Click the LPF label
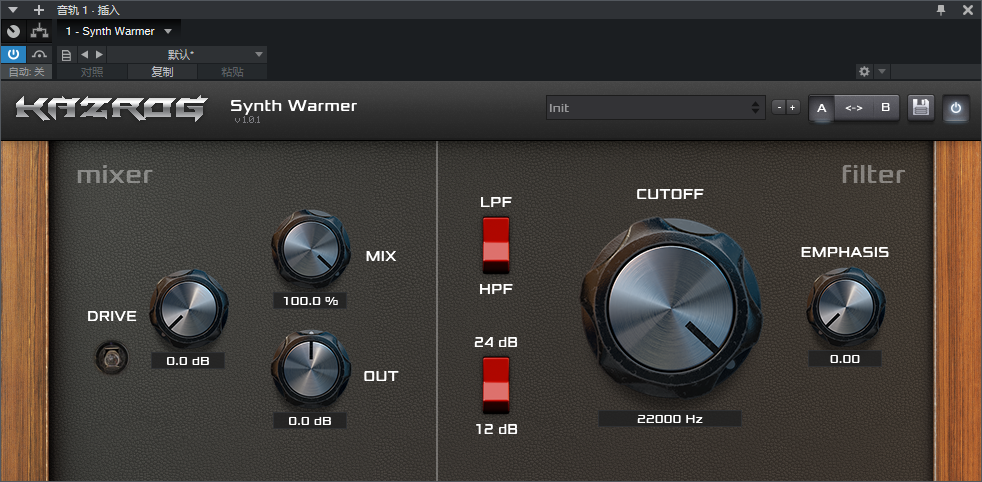982x482 pixels. pyautogui.click(x=496, y=202)
